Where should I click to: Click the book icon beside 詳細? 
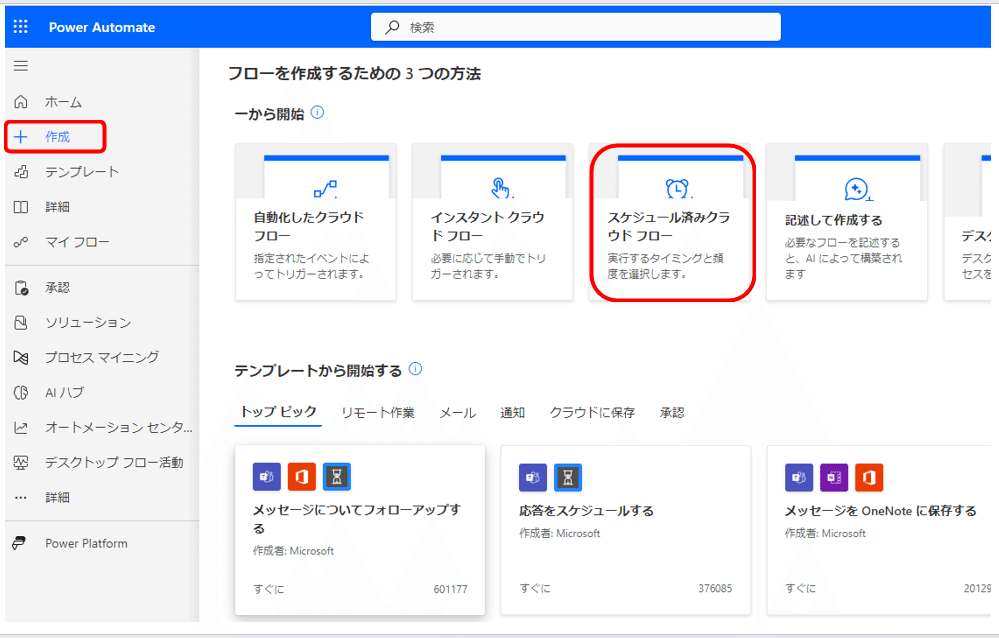click(x=21, y=207)
